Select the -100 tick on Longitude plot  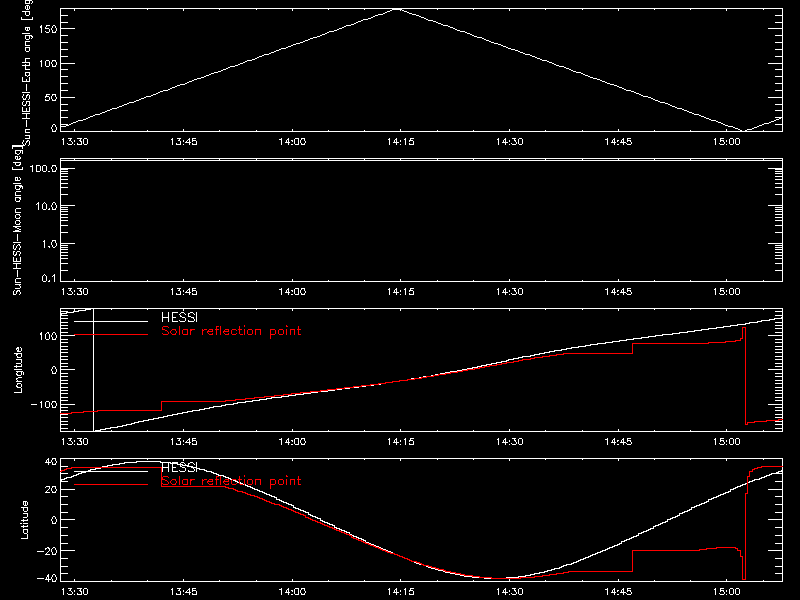(x=44, y=404)
